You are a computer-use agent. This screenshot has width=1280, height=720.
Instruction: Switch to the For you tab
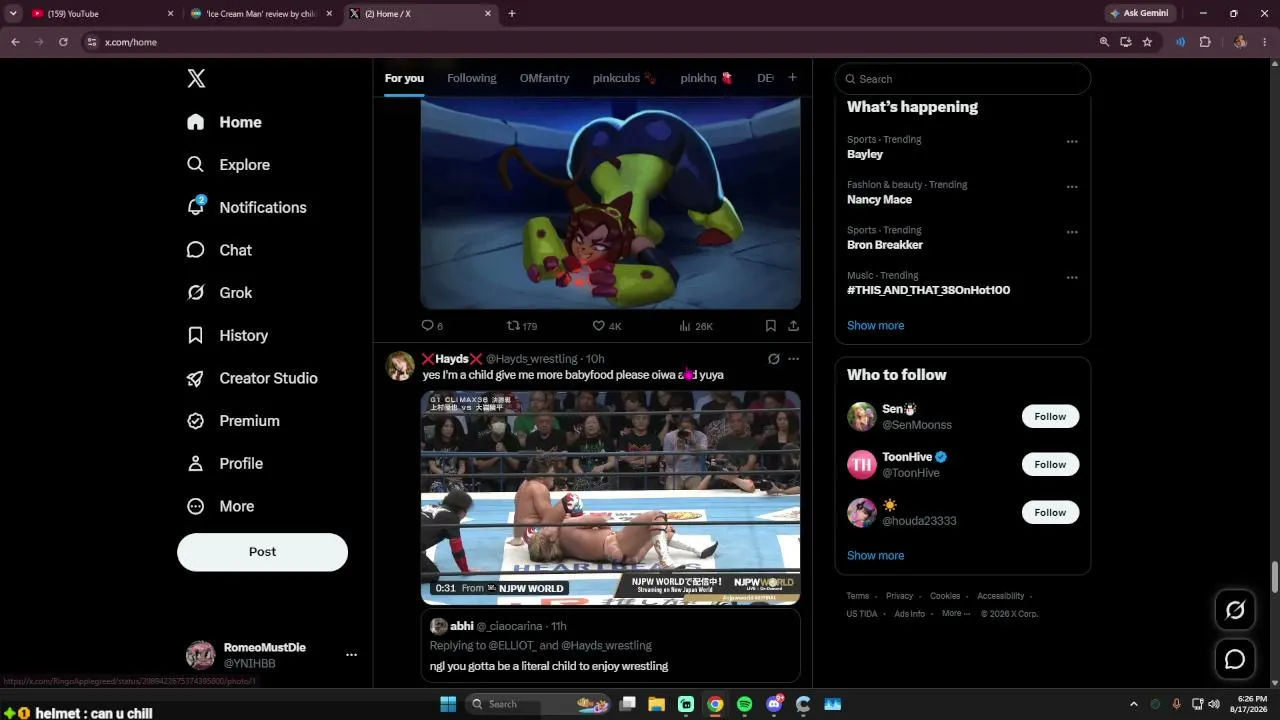click(404, 78)
